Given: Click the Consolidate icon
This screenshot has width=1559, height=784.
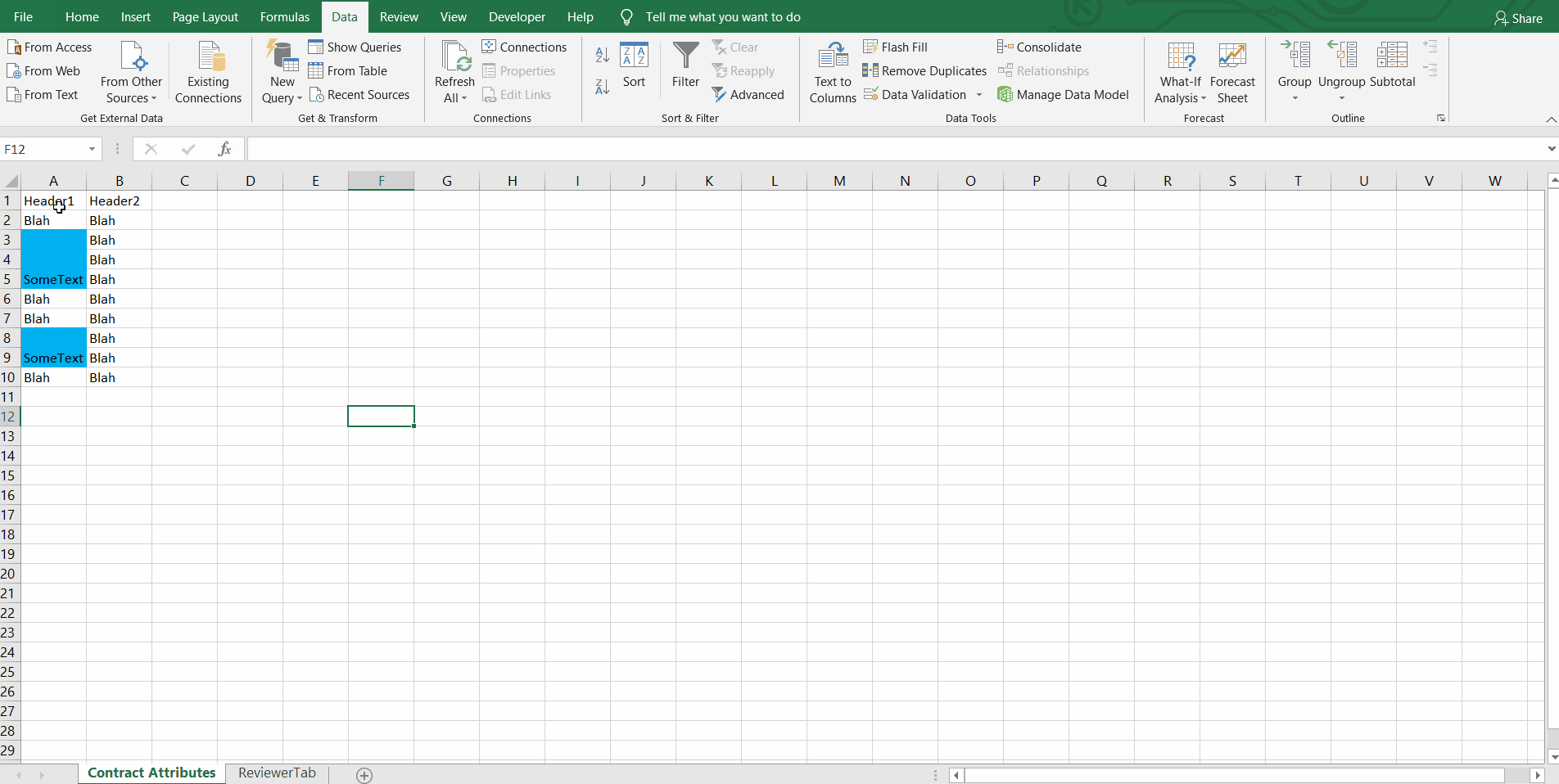Looking at the screenshot, I should tap(1039, 47).
